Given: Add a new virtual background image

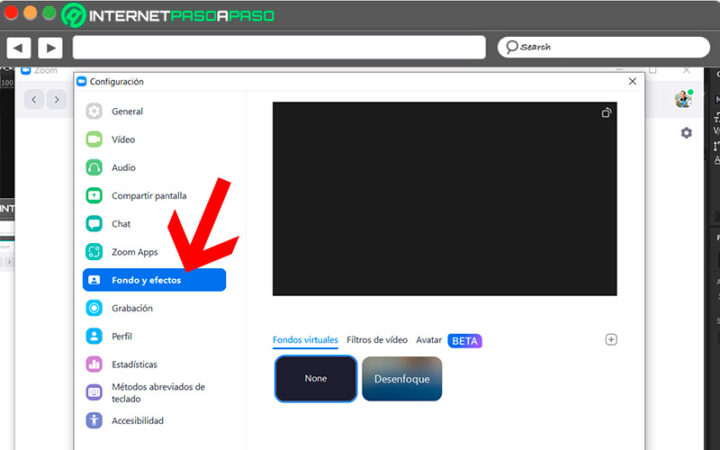Looking at the screenshot, I should (x=611, y=340).
